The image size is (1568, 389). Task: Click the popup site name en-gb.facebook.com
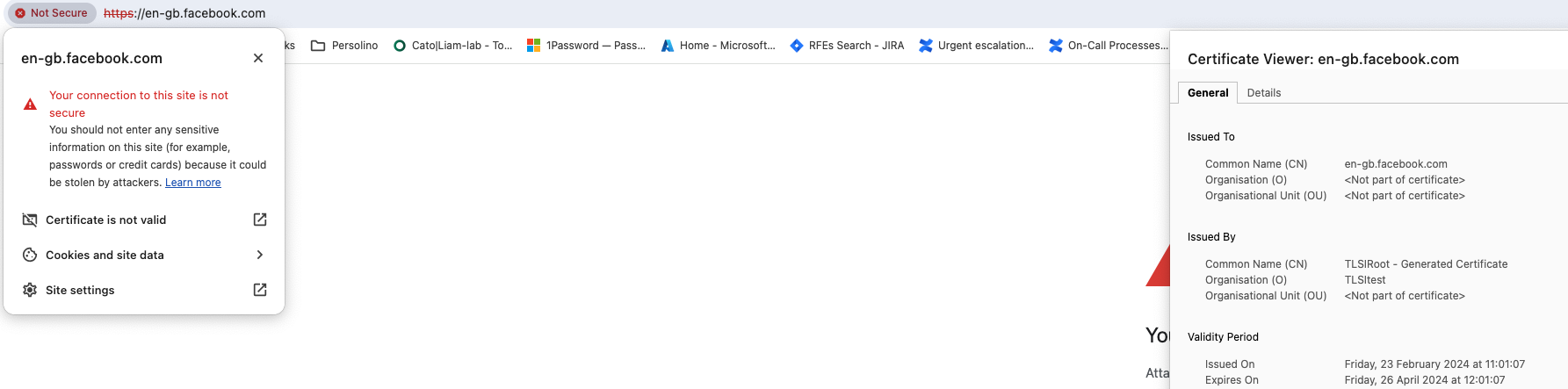(91, 58)
